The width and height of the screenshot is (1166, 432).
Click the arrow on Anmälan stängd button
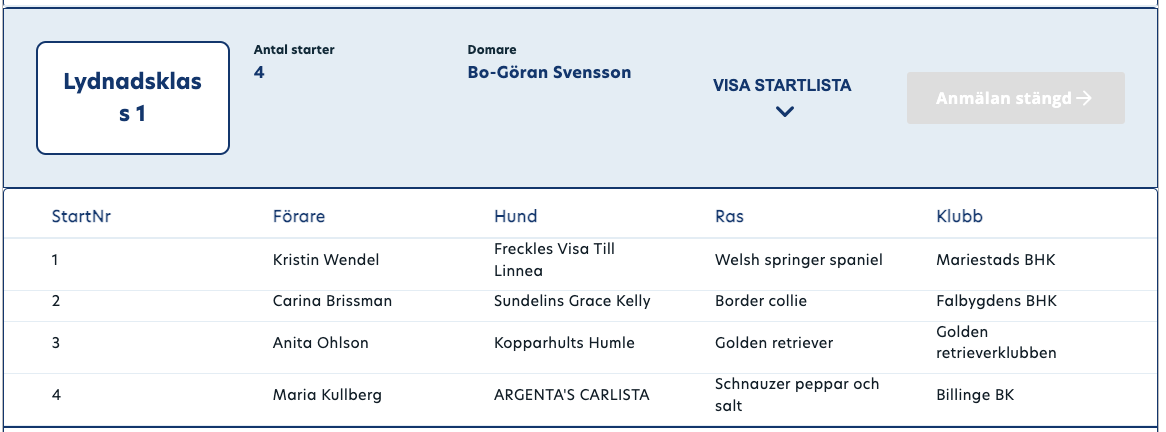coord(1084,98)
